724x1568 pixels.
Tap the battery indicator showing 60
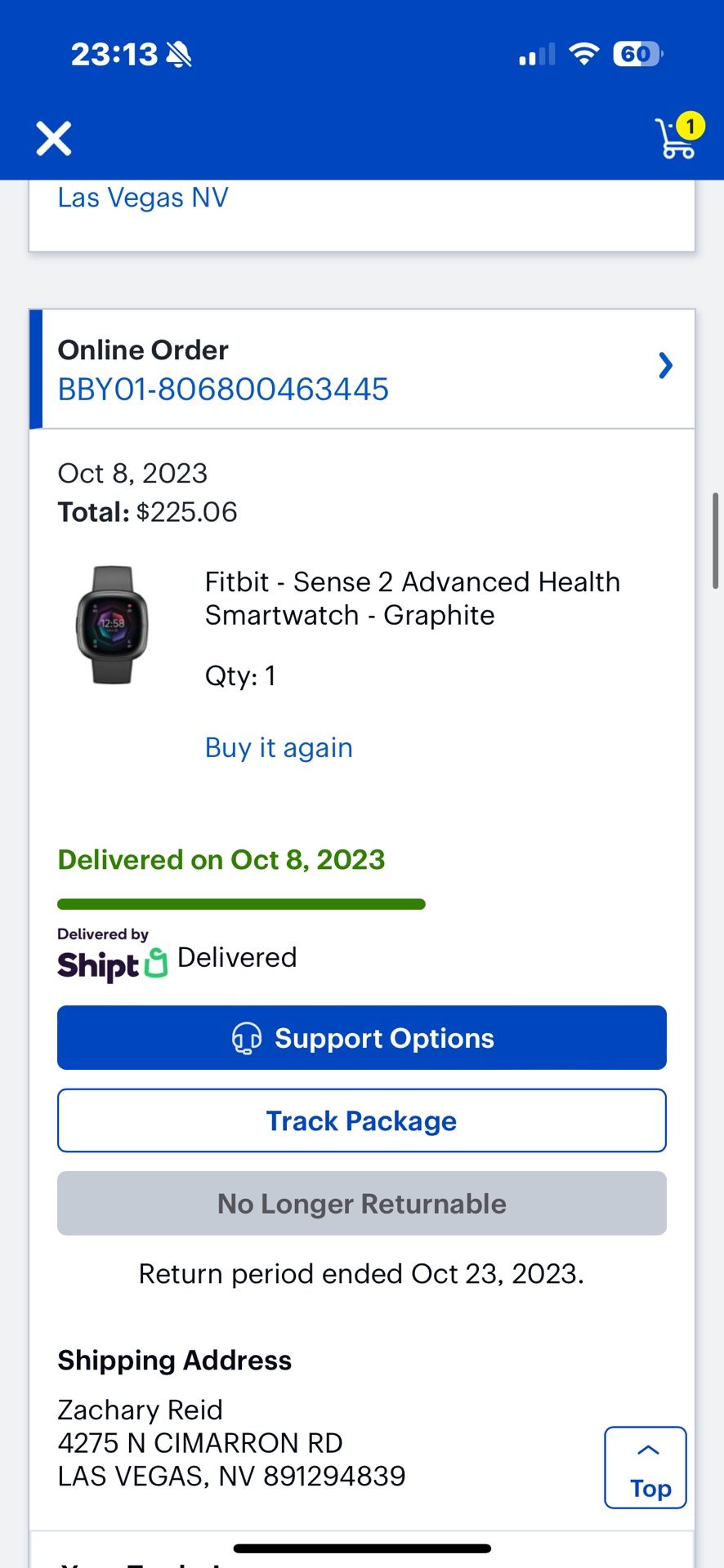[636, 52]
